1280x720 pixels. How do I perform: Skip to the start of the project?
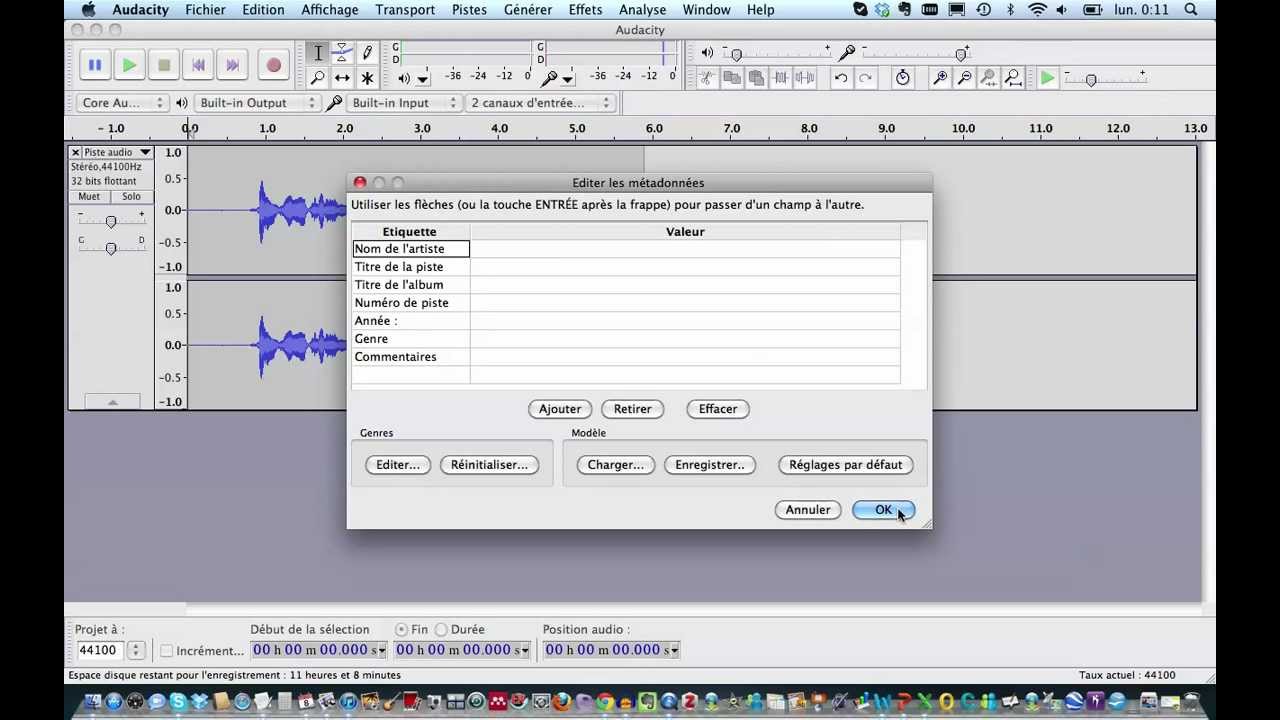(x=198, y=65)
